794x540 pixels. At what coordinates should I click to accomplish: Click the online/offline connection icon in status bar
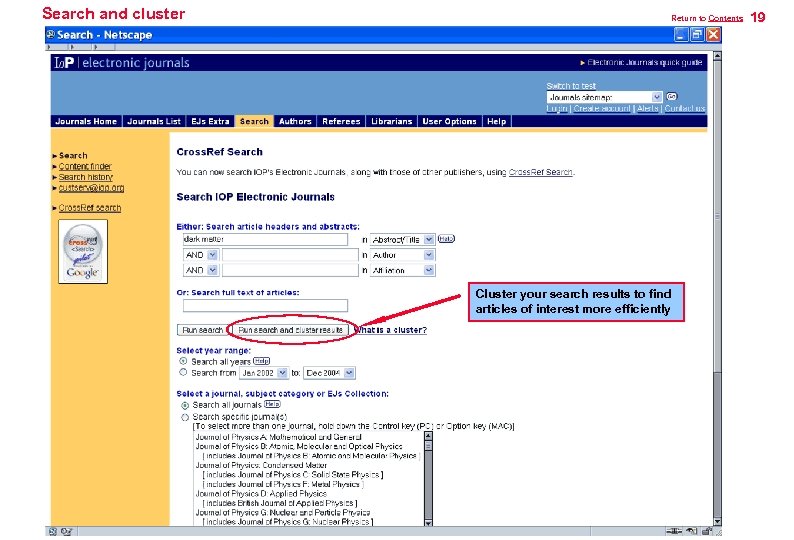(x=674, y=531)
